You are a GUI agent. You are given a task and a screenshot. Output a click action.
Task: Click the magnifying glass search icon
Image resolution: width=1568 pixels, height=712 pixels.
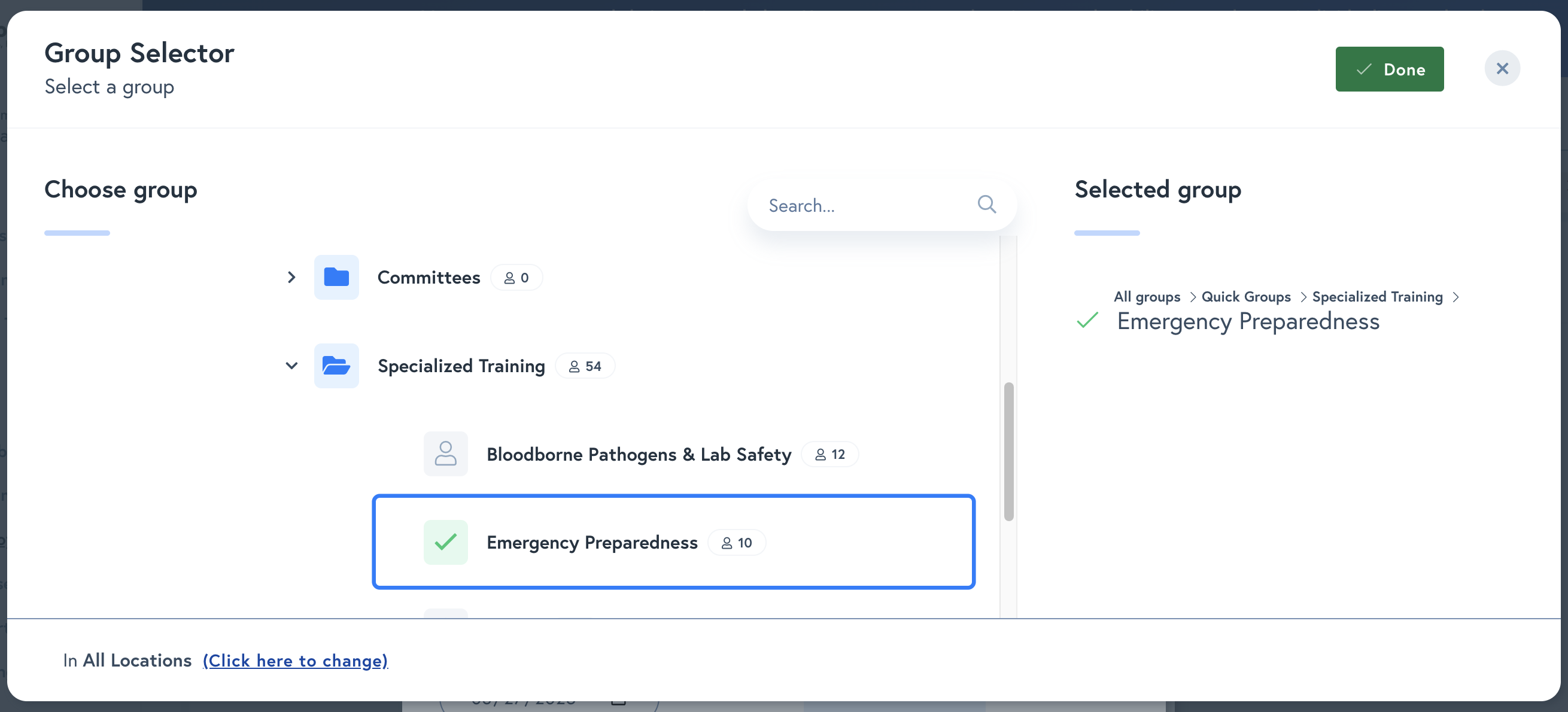[x=986, y=205]
